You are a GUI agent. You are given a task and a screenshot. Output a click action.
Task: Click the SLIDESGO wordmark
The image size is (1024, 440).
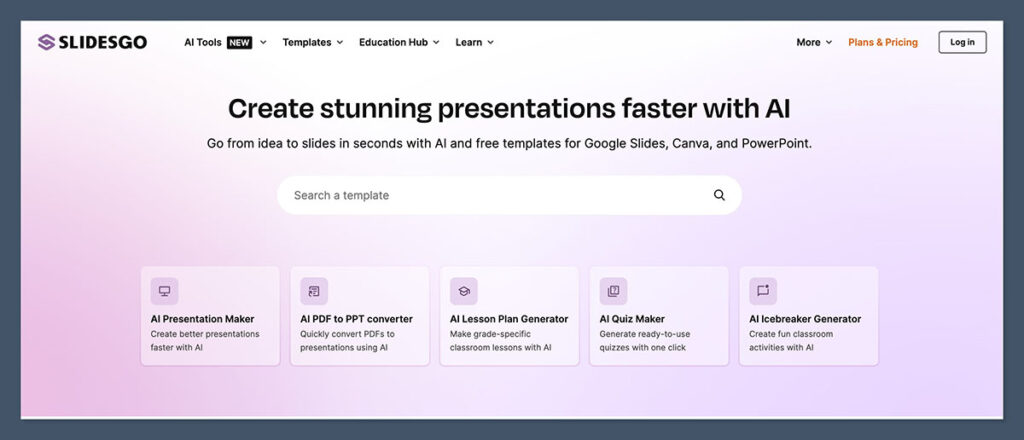[x=103, y=42]
